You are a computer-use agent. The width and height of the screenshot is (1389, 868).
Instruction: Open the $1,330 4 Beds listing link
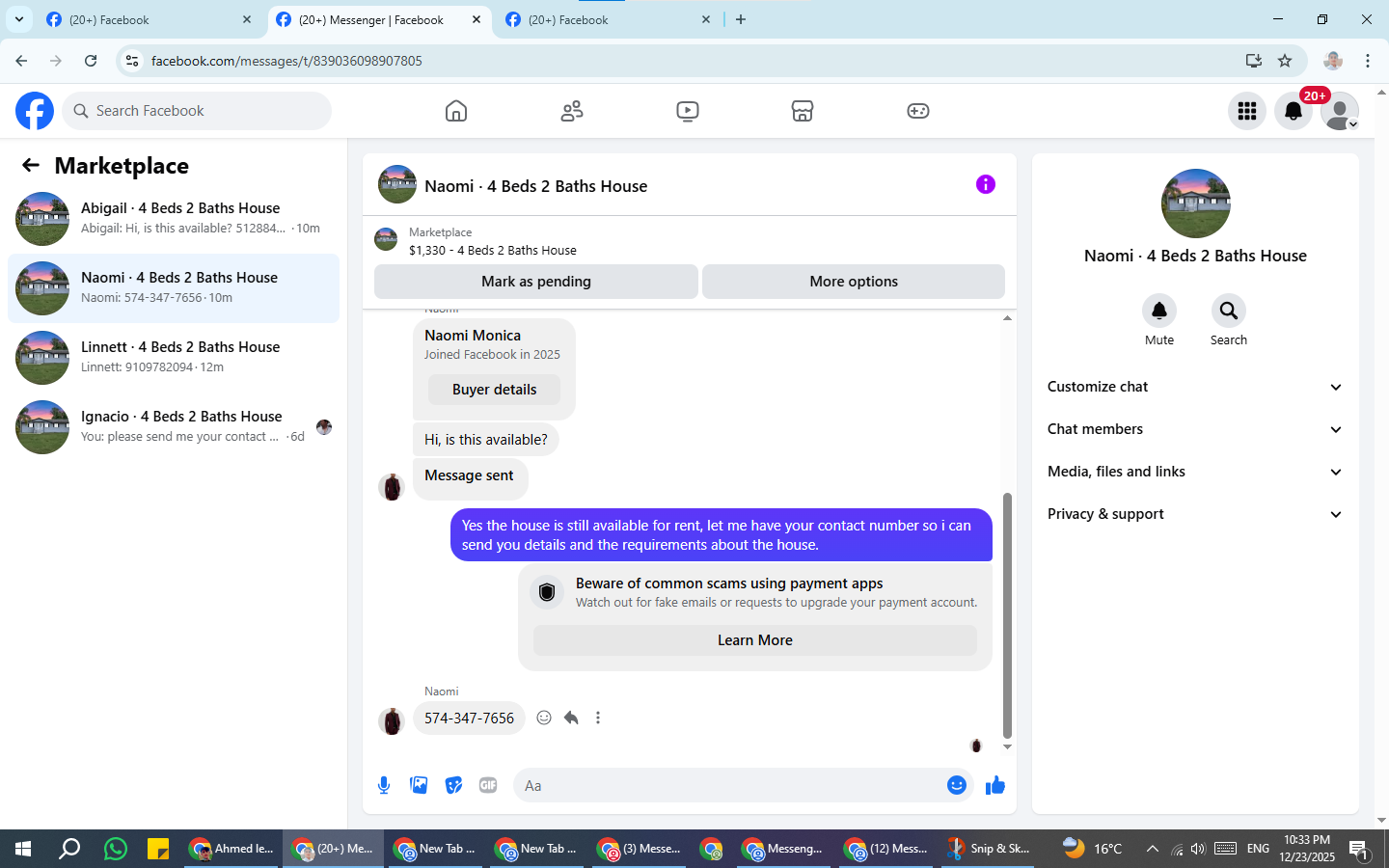[x=493, y=250]
